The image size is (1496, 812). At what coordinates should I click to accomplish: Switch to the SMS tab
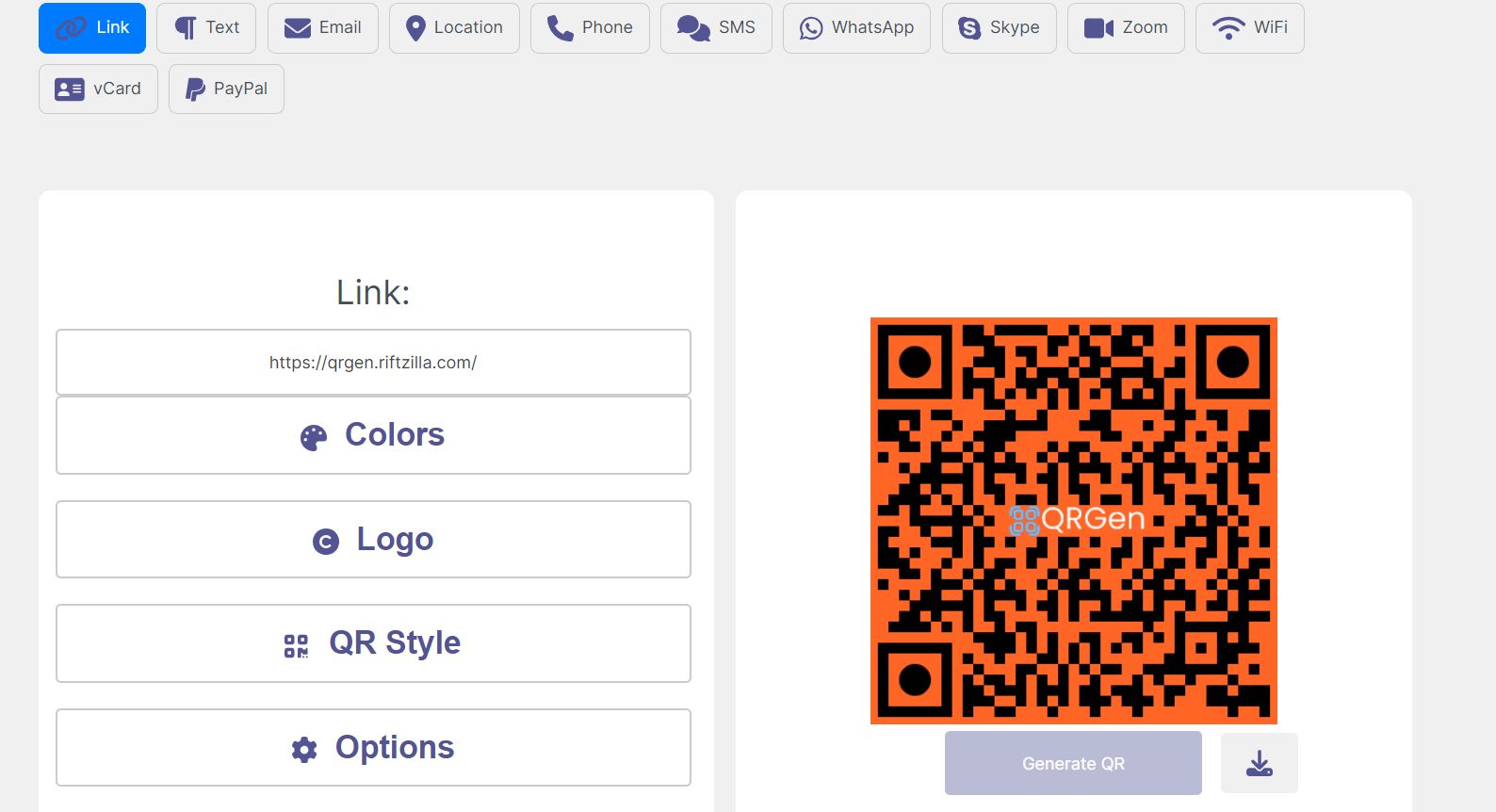pos(716,28)
